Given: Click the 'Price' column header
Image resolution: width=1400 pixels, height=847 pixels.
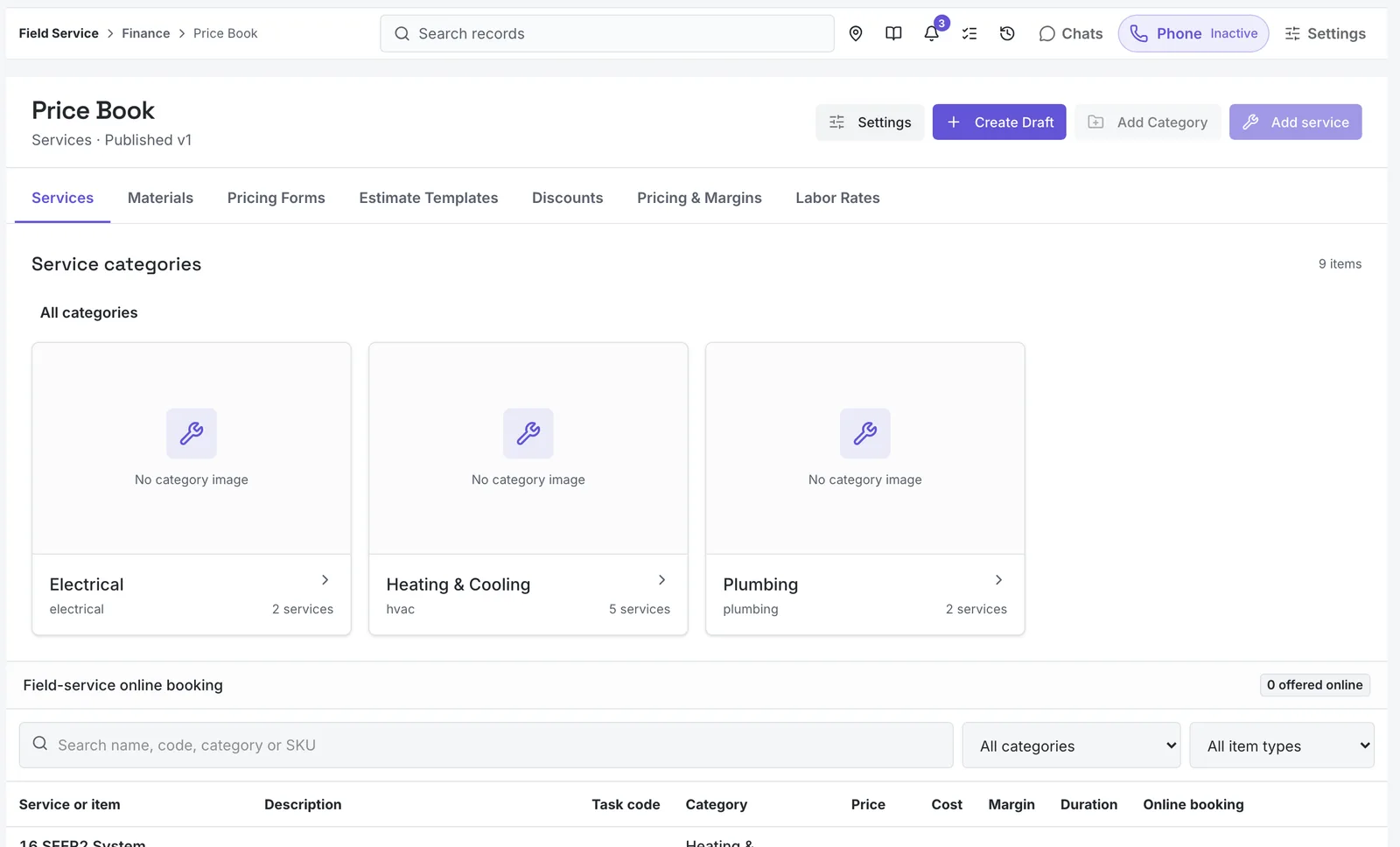Looking at the screenshot, I should point(868,804).
